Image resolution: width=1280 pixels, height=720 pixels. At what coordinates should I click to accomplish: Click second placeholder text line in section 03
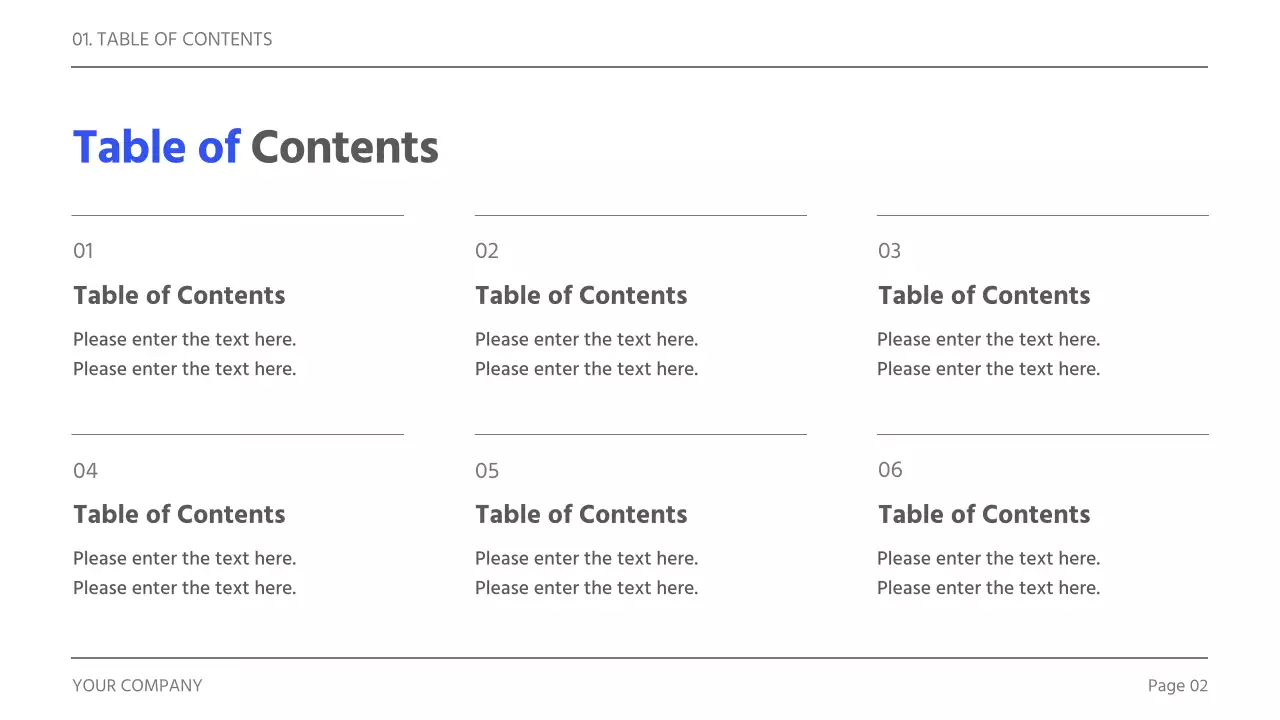[988, 369]
